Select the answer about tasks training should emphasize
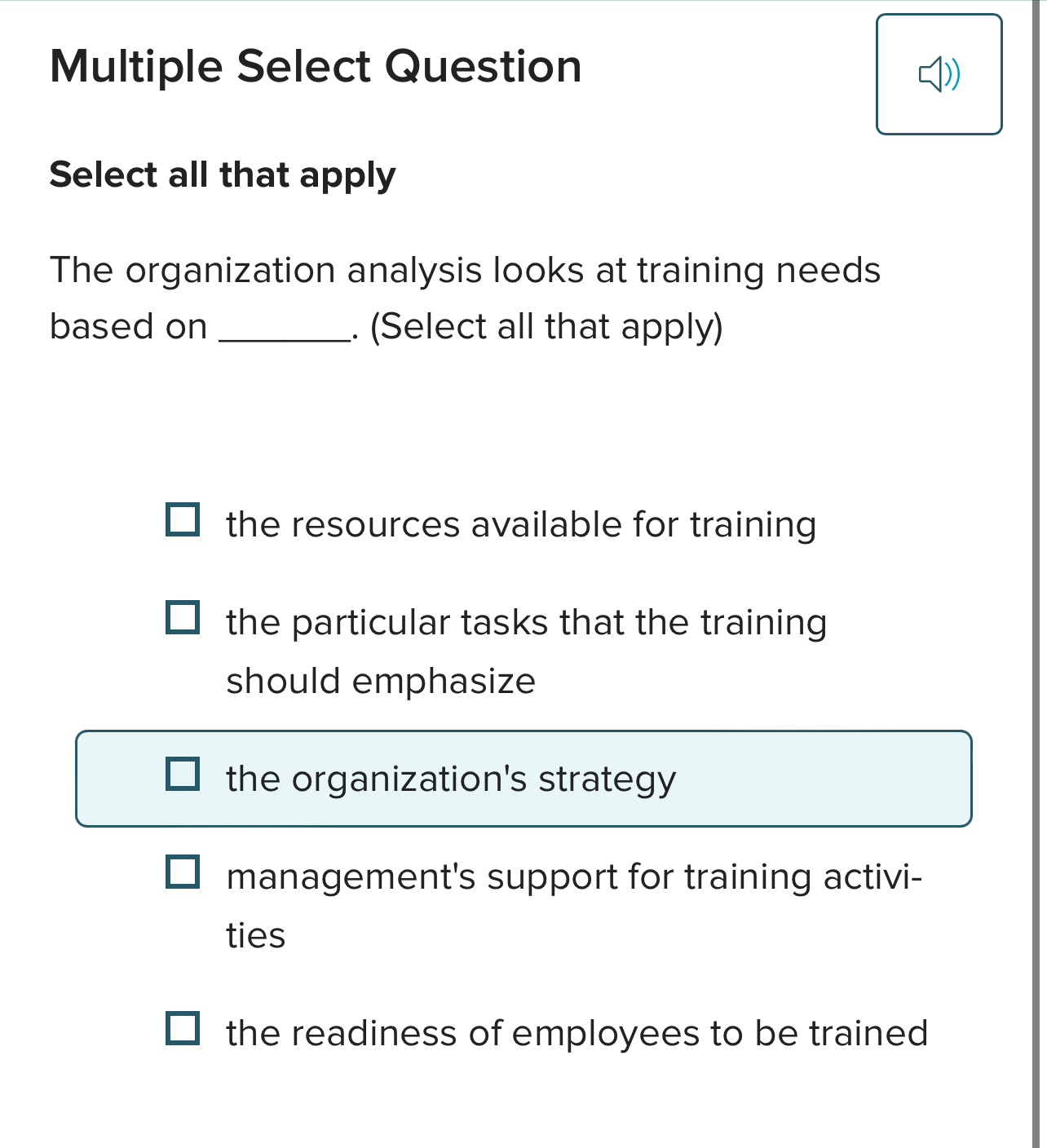The height and width of the screenshot is (1148, 1047). [x=526, y=622]
